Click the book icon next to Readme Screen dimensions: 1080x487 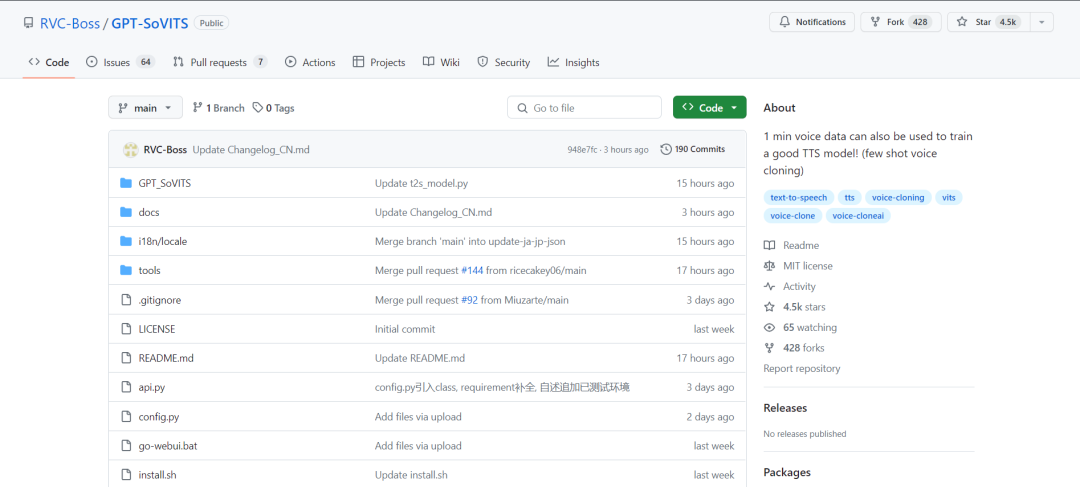tap(769, 245)
